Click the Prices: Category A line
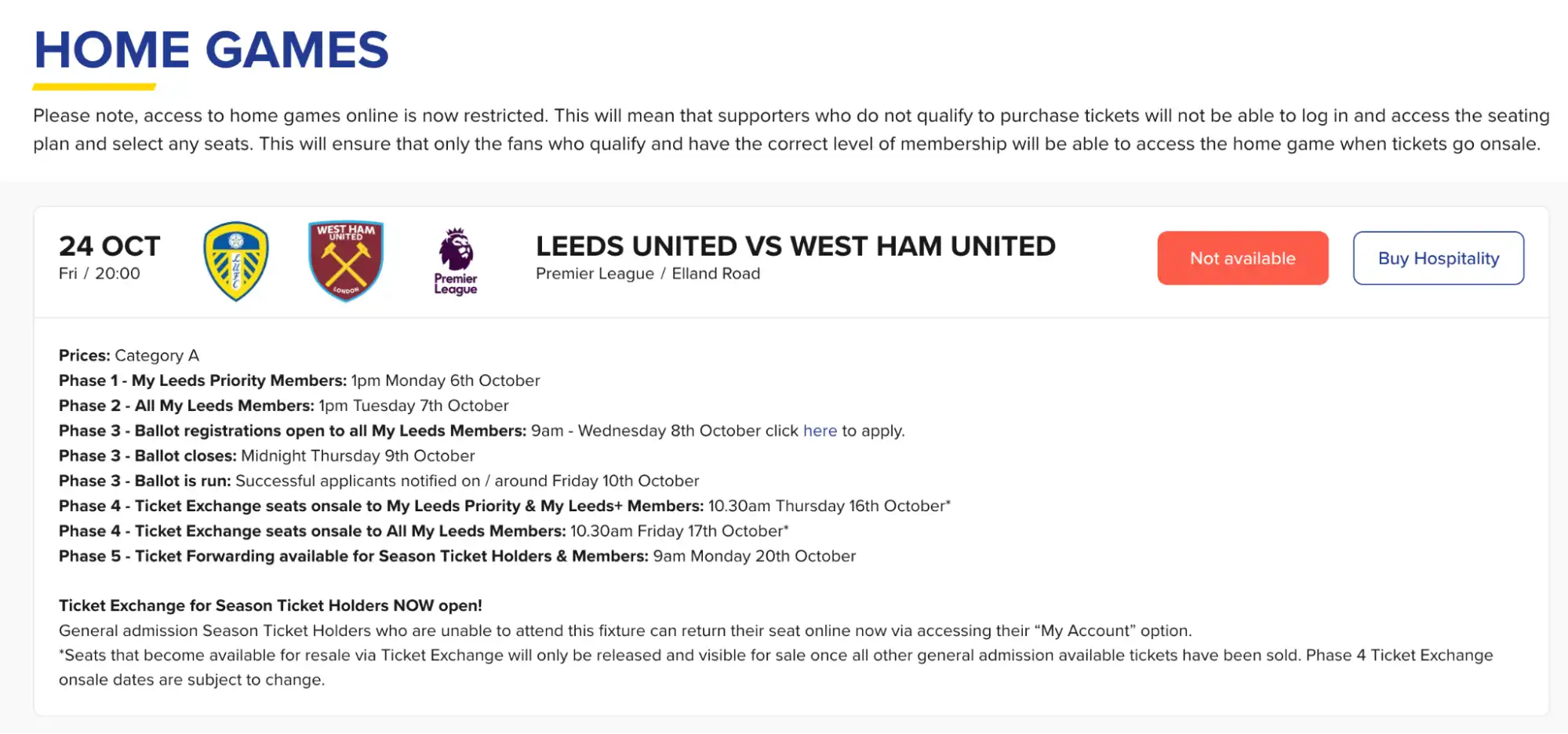The width and height of the screenshot is (1568, 734). 129,355
